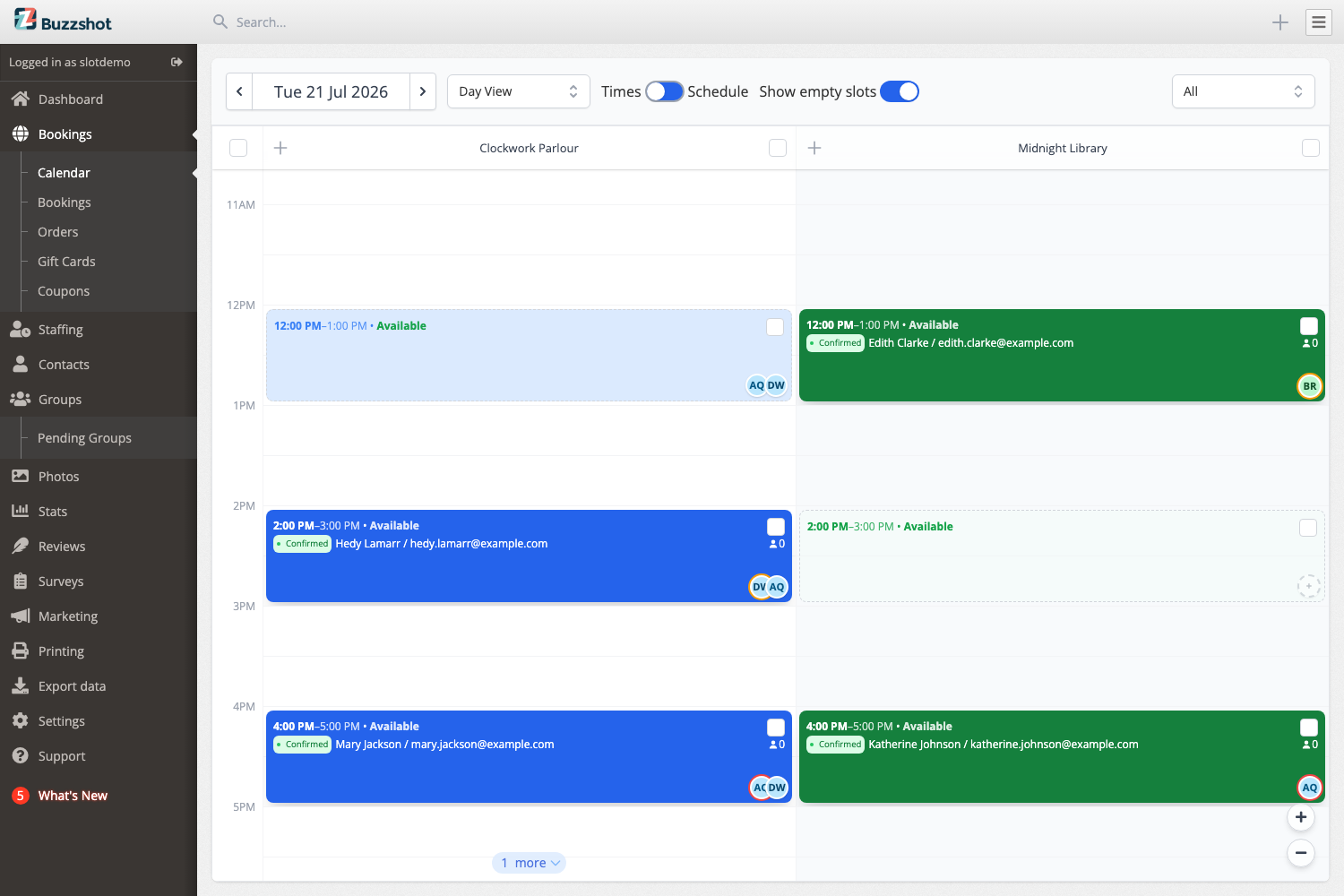1344x896 pixels.
Task: Select the Katherine Johnson booking checkbox
Action: coord(1309,728)
